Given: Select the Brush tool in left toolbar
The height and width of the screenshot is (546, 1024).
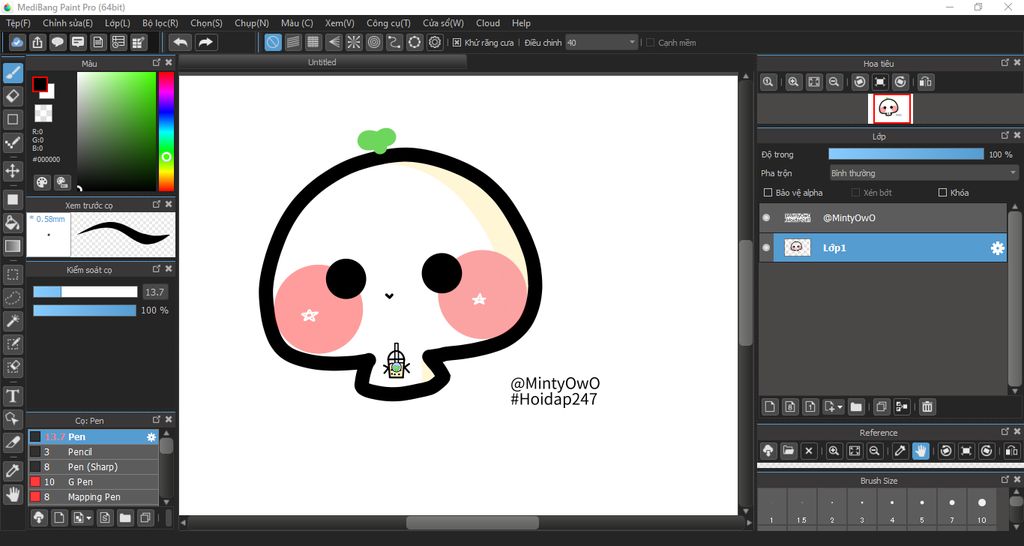Looking at the screenshot, I should click(x=13, y=72).
